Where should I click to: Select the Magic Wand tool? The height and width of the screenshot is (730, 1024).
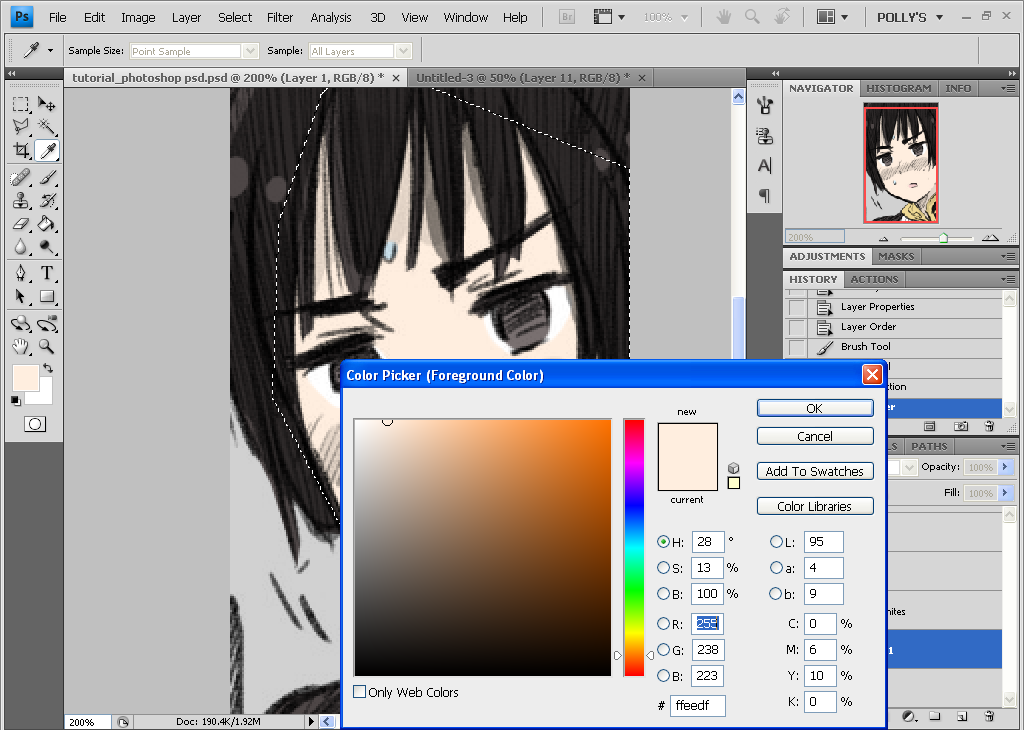click(x=46, y=126)
